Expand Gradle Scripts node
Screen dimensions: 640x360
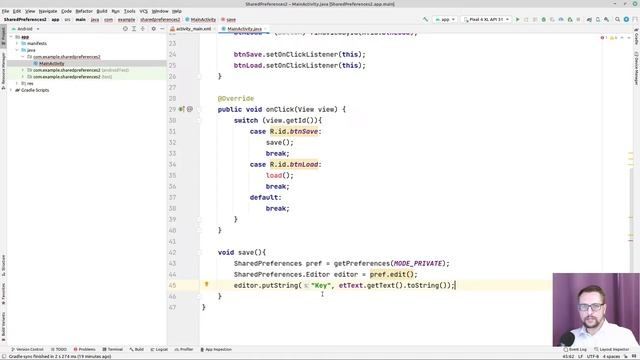click(11, 90)
